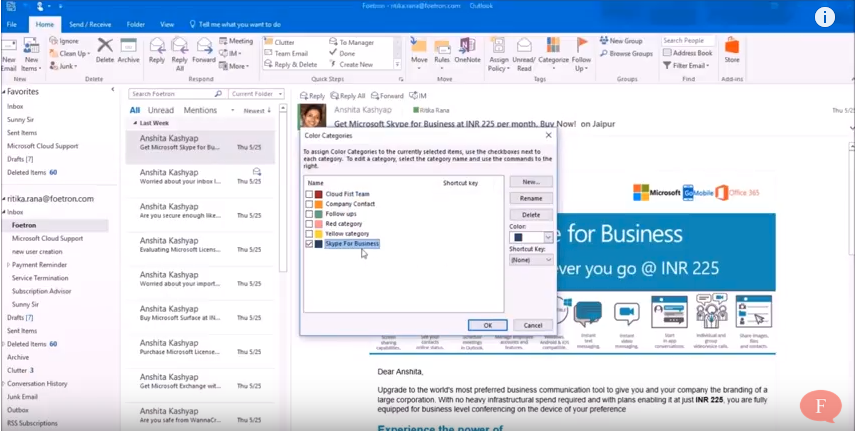This screenshot has width=857, height=431.
Task: Click the Archive ribbon icon
Action: 128,50
